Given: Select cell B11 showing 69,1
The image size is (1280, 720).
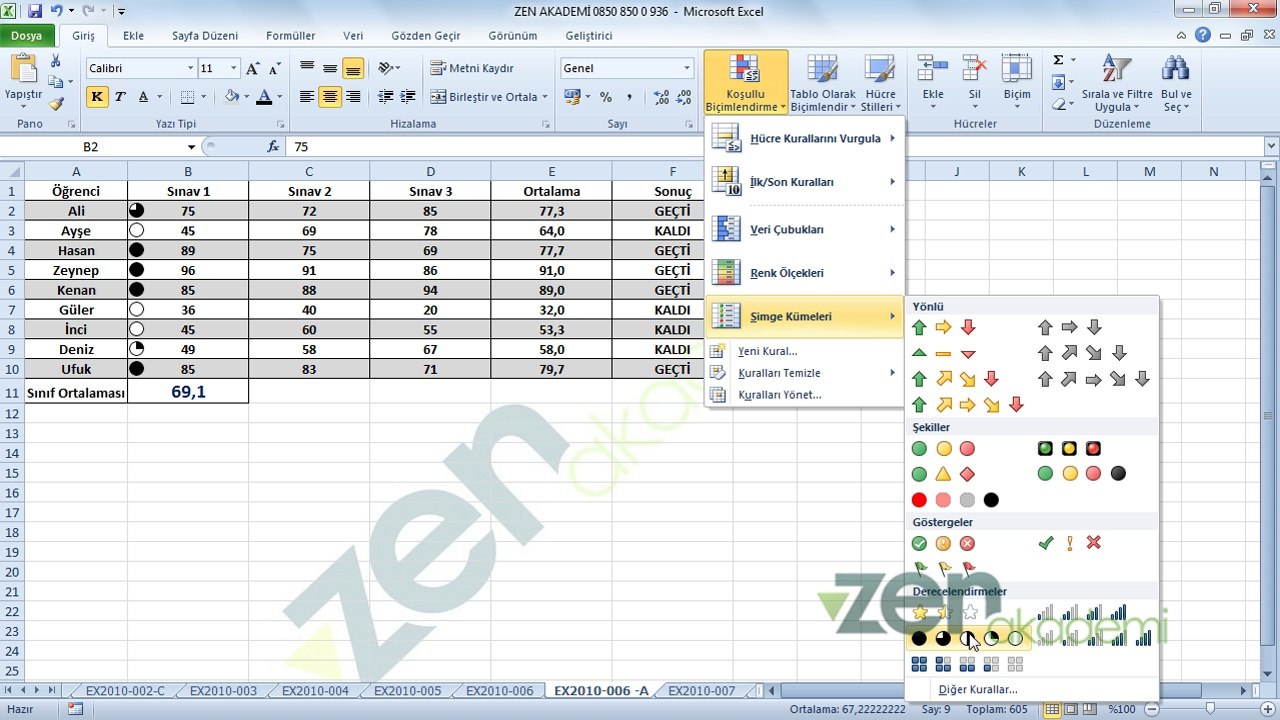Looking at the screenshot, I should click(188, 392).
